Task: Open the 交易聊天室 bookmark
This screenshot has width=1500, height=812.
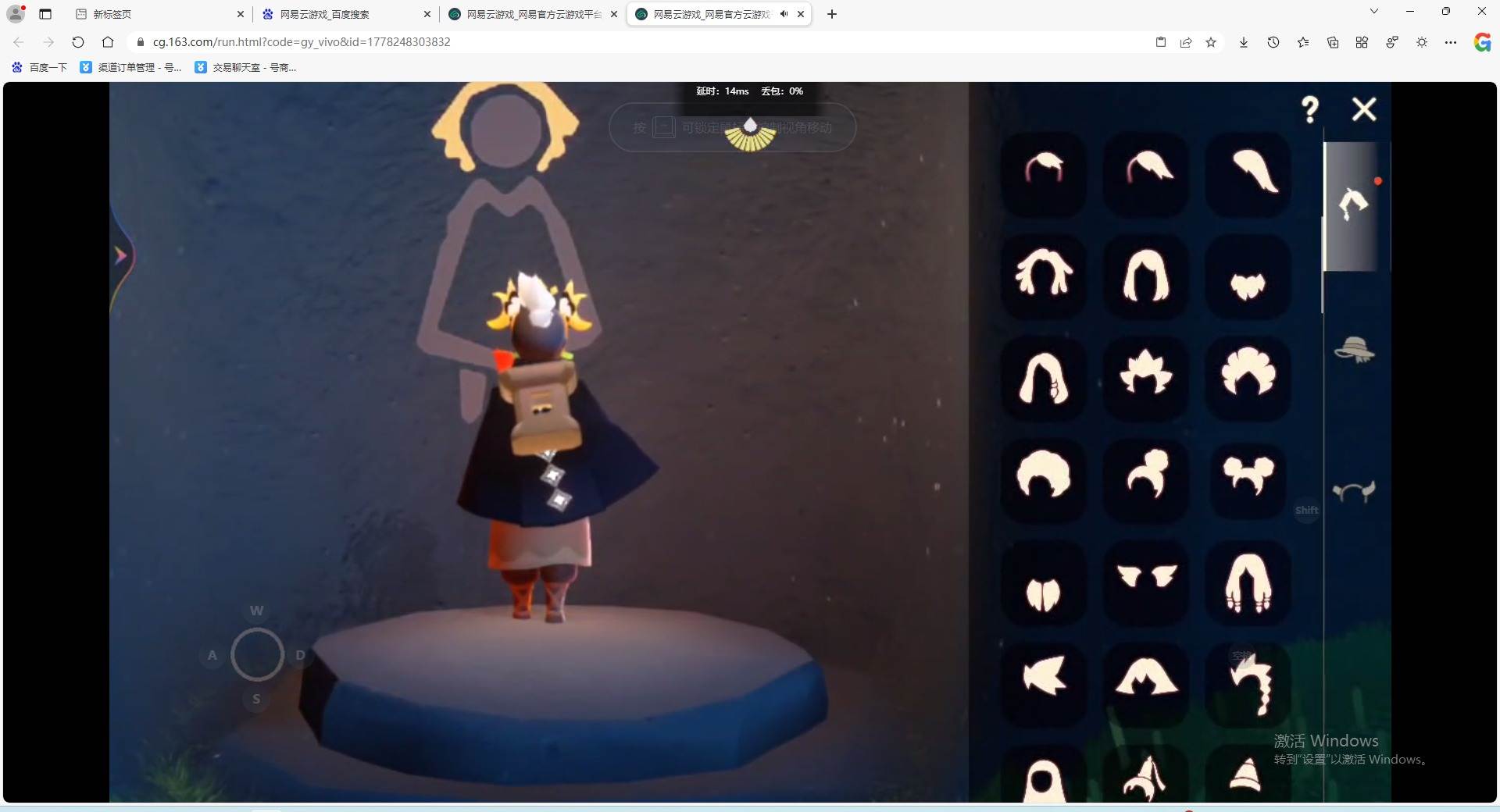Action: (245, 68)
